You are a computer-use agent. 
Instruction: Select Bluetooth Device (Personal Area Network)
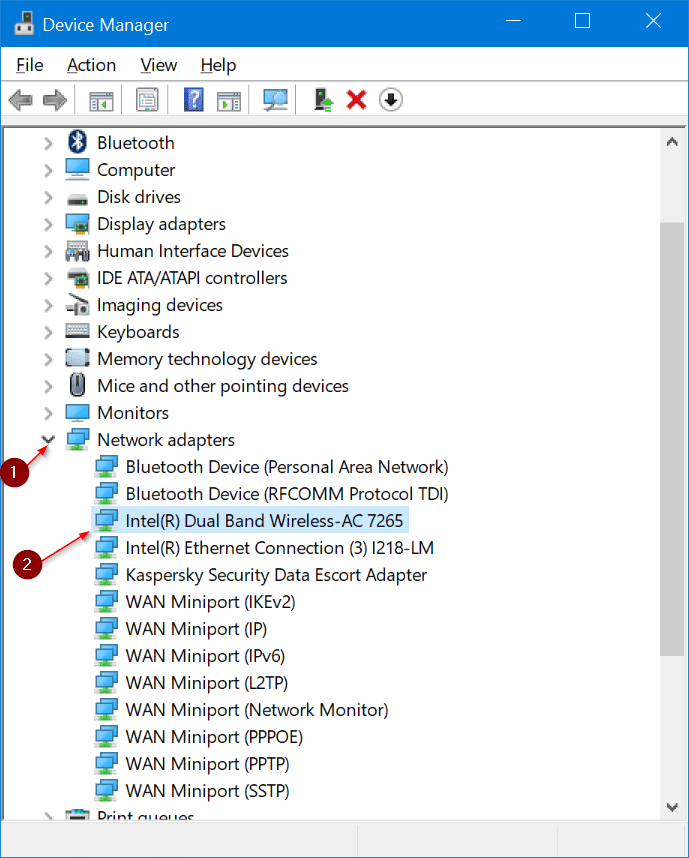pos(287,467)
